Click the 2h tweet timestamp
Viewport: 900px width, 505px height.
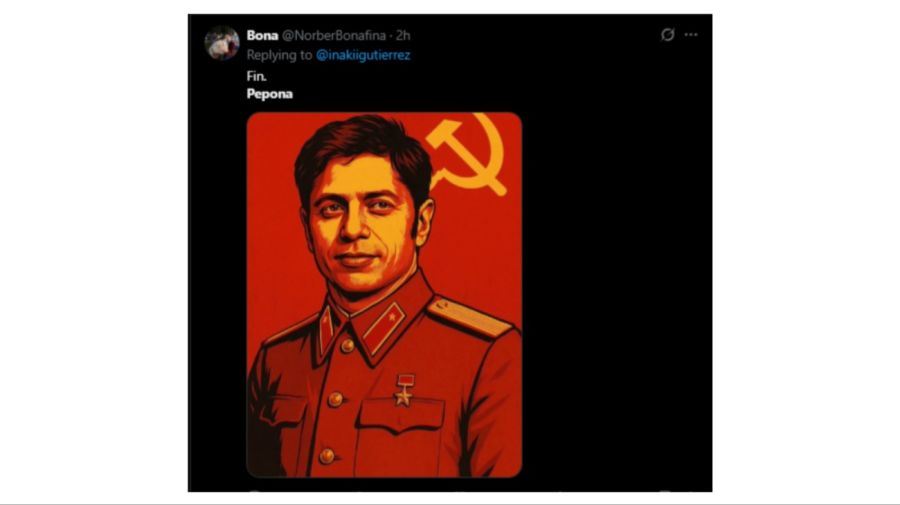(x=403, y=35)
